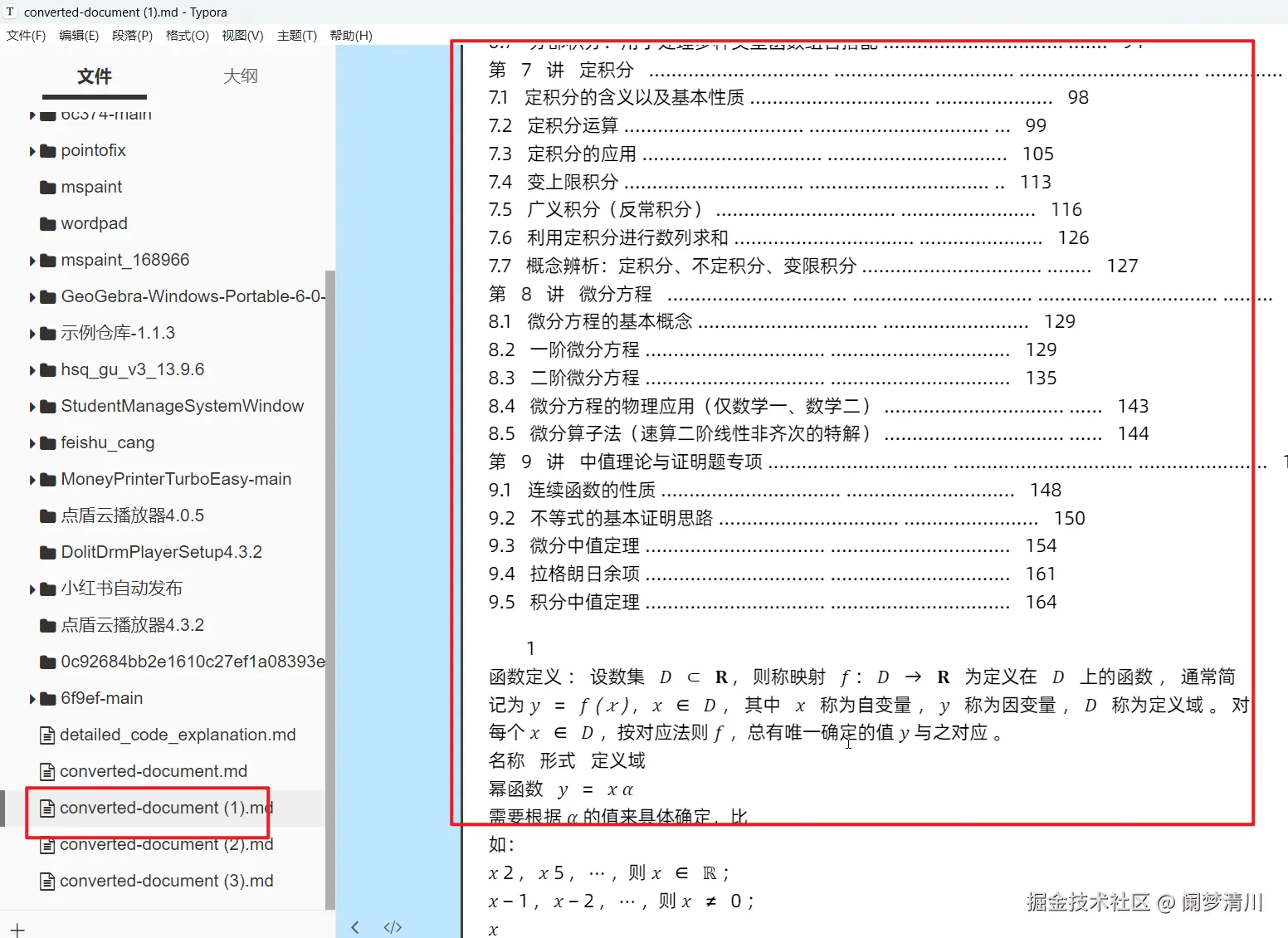Switch to the 大纲 sidebar tab

coord(241,76)
